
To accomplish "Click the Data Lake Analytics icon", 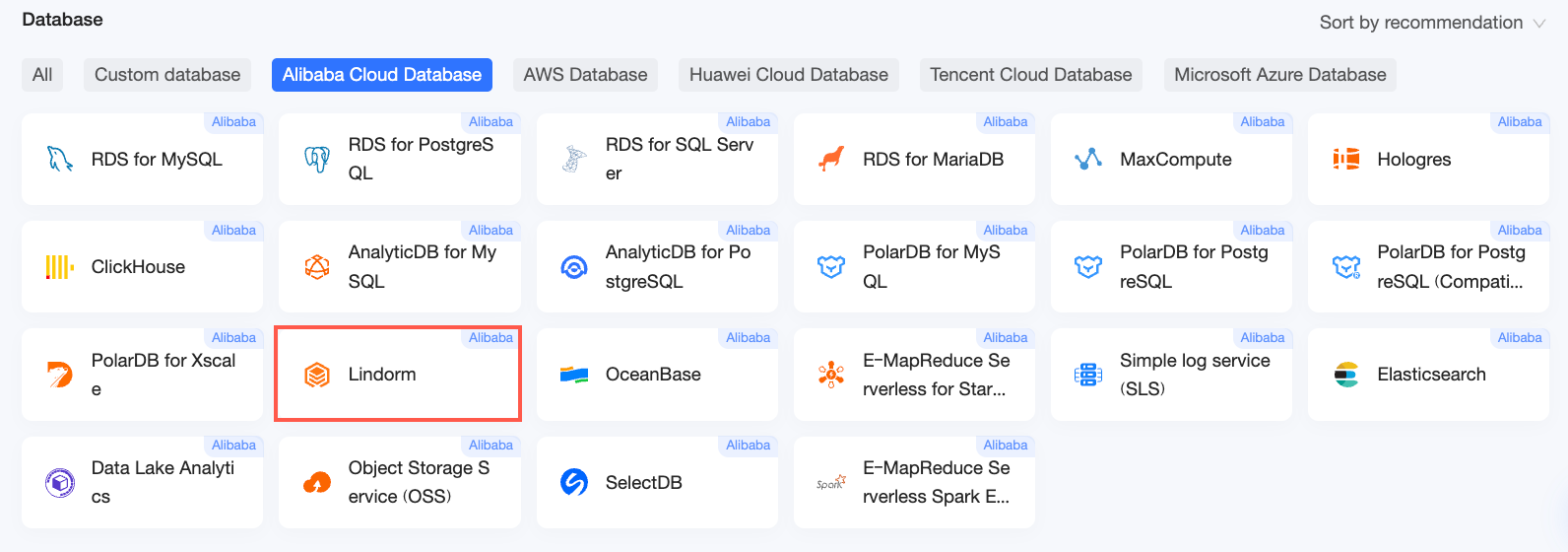I will [60, 482].
